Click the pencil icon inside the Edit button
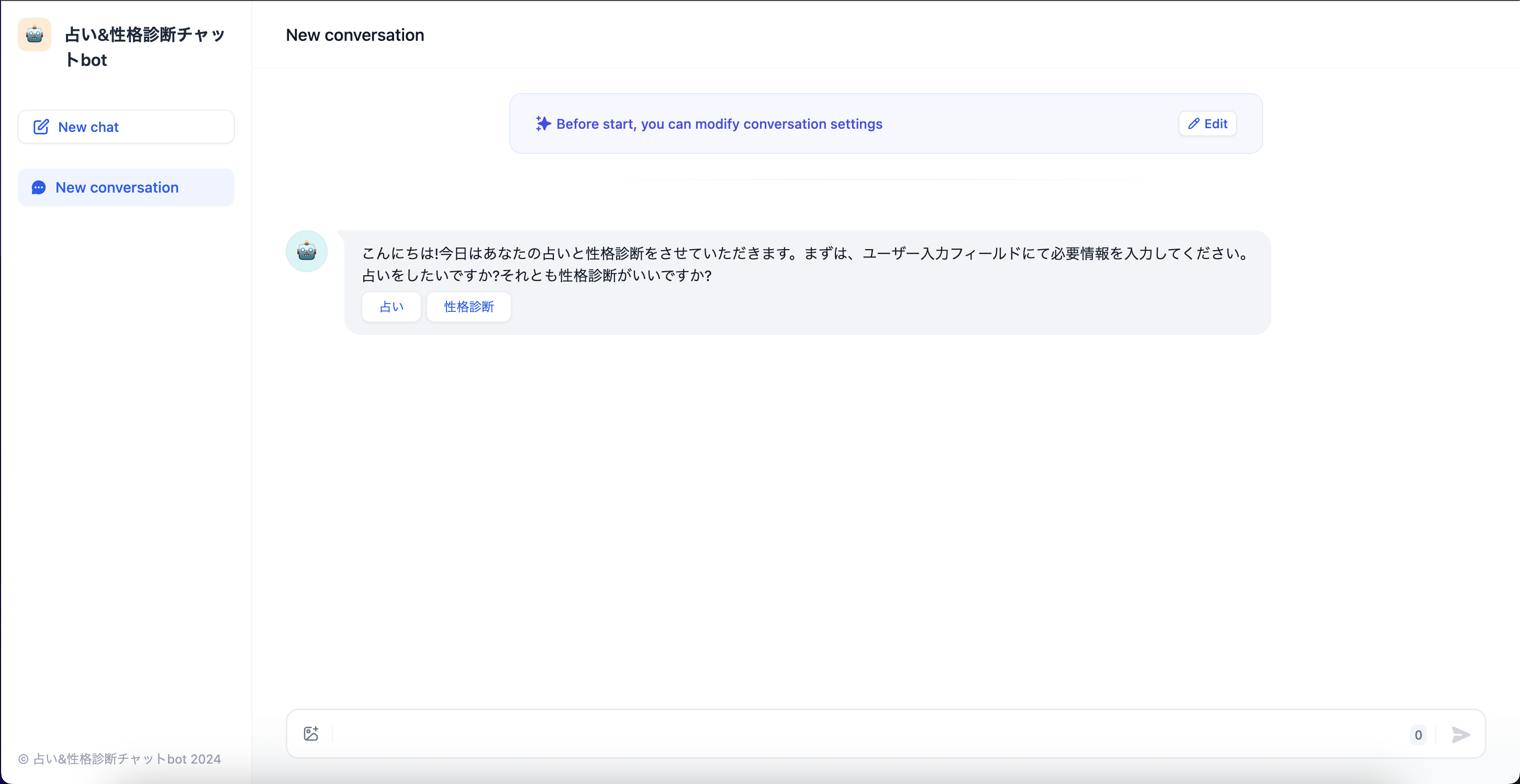The height and width of the screenshot is (784, 1520). click(x=1194, y=124)
